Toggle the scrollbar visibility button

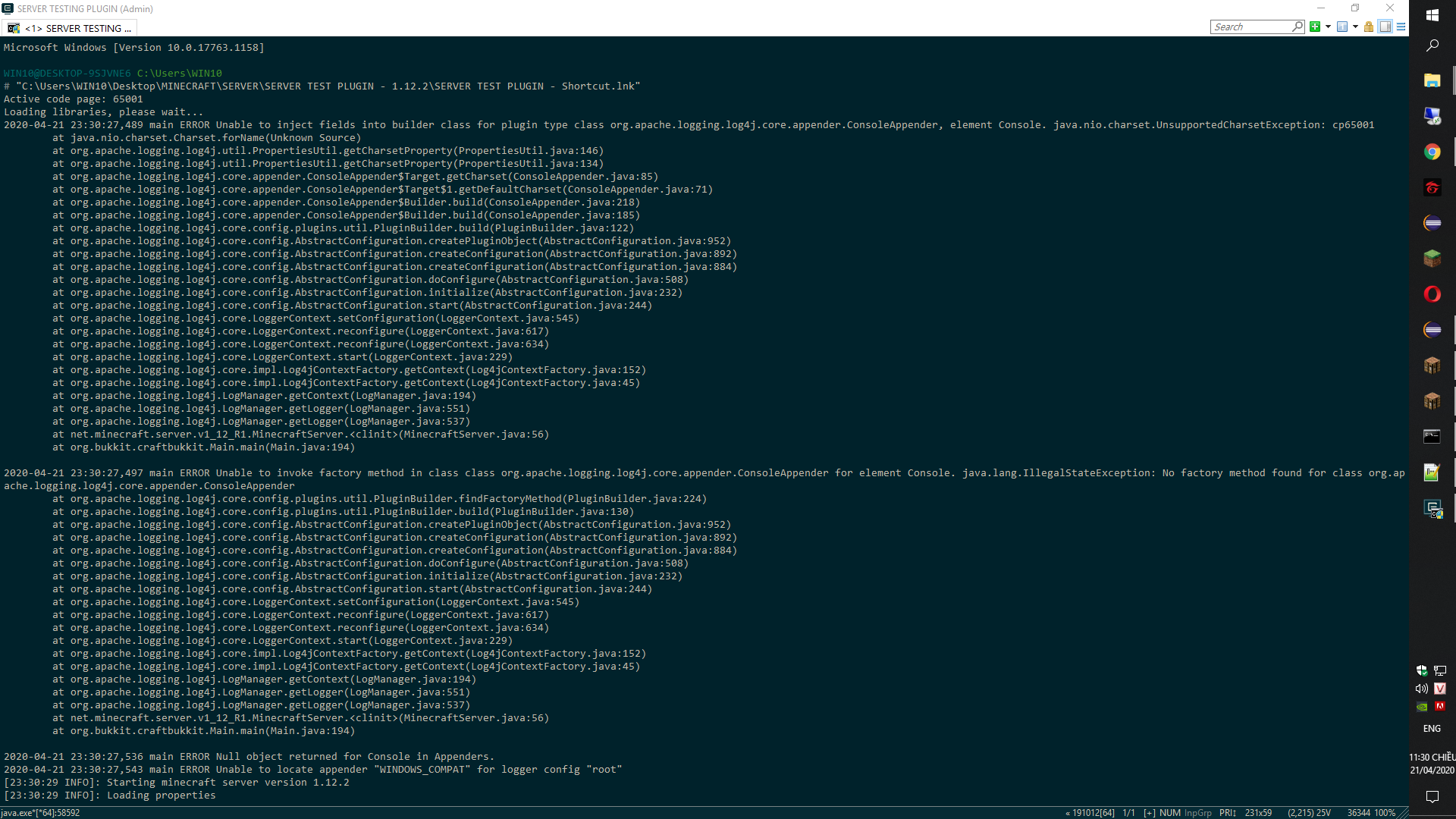tap(1385, 27)
